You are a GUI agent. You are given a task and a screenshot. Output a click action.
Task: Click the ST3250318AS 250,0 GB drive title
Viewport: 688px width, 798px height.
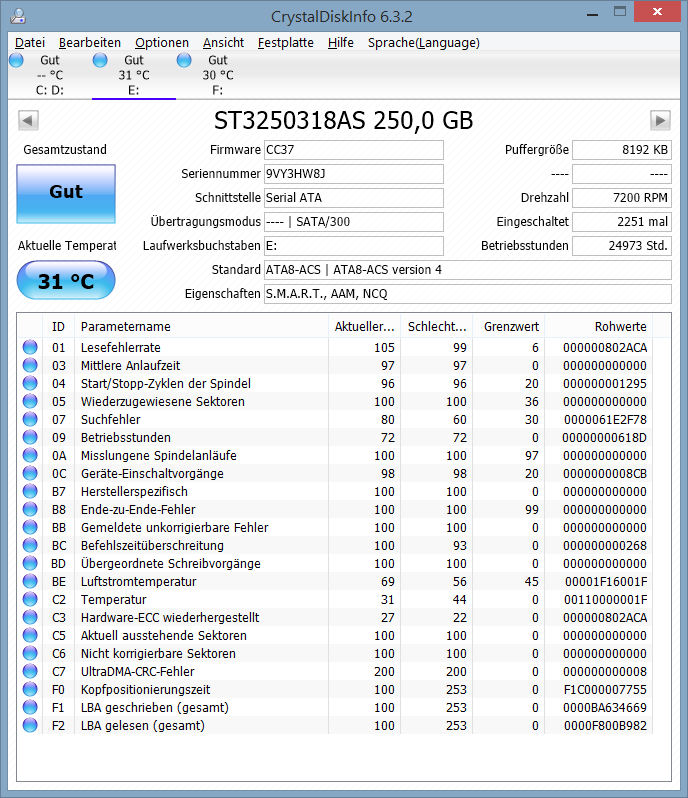point(343,121)
